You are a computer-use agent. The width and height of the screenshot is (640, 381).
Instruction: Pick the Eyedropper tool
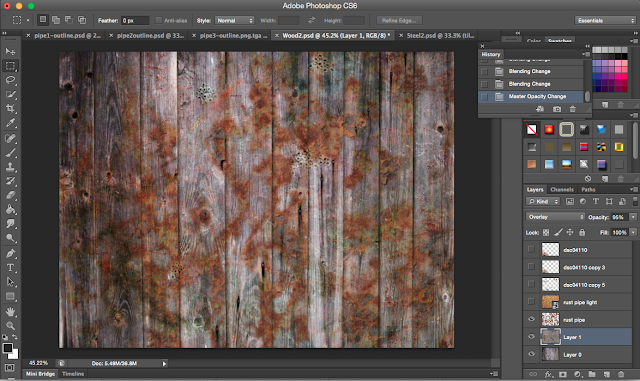10,123
